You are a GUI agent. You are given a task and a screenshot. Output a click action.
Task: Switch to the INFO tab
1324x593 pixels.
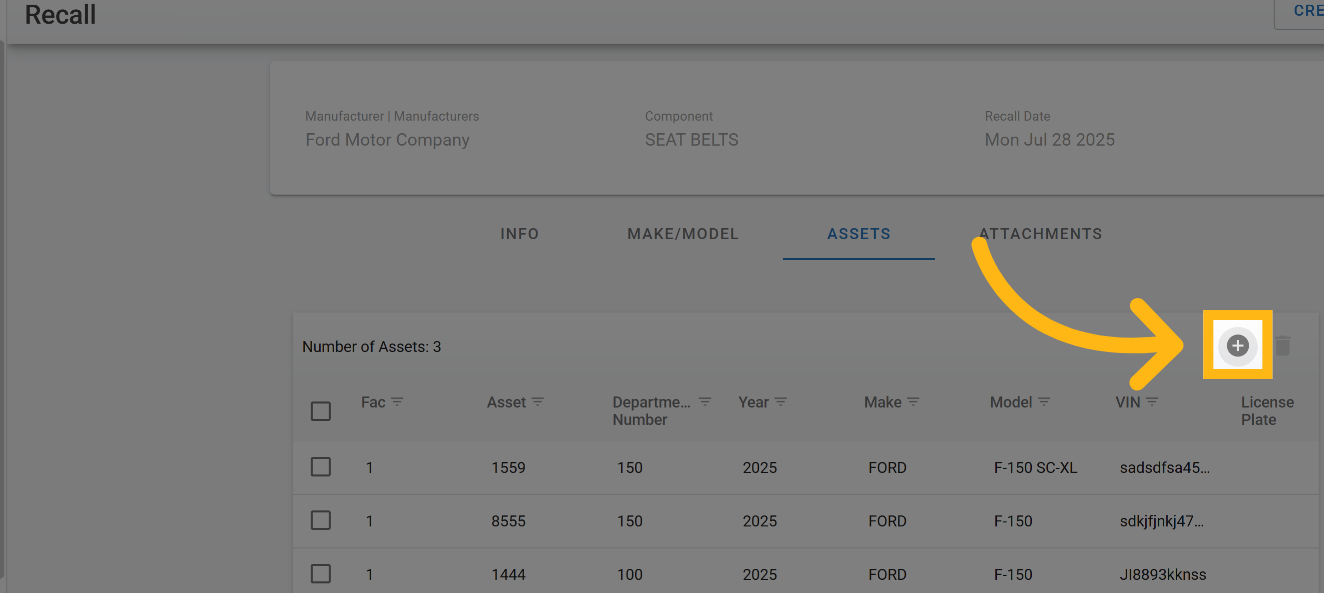[x=519, y=234]
